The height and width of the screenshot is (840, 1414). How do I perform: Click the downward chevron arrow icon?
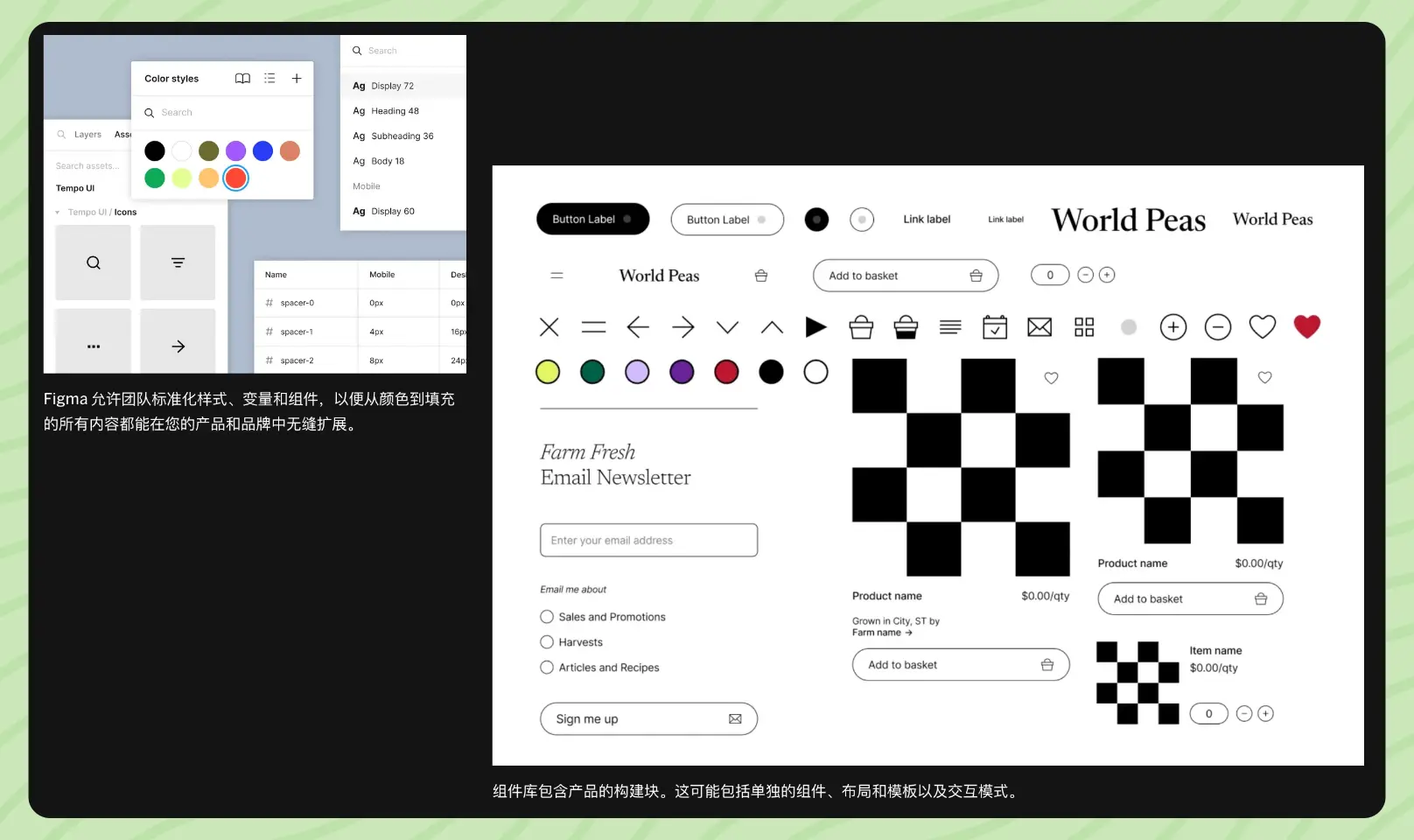point(727,327)
